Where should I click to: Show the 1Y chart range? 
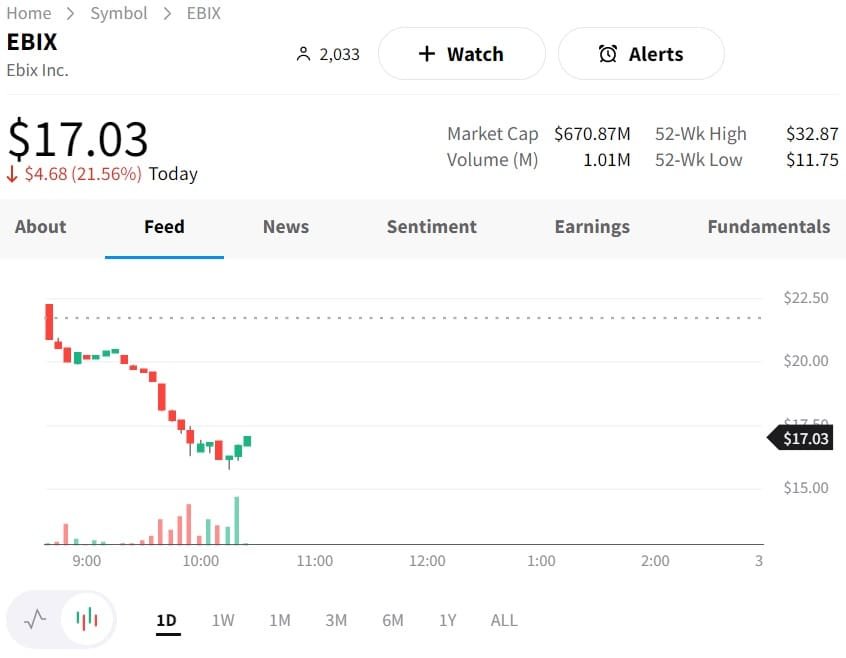coord(447,620)
